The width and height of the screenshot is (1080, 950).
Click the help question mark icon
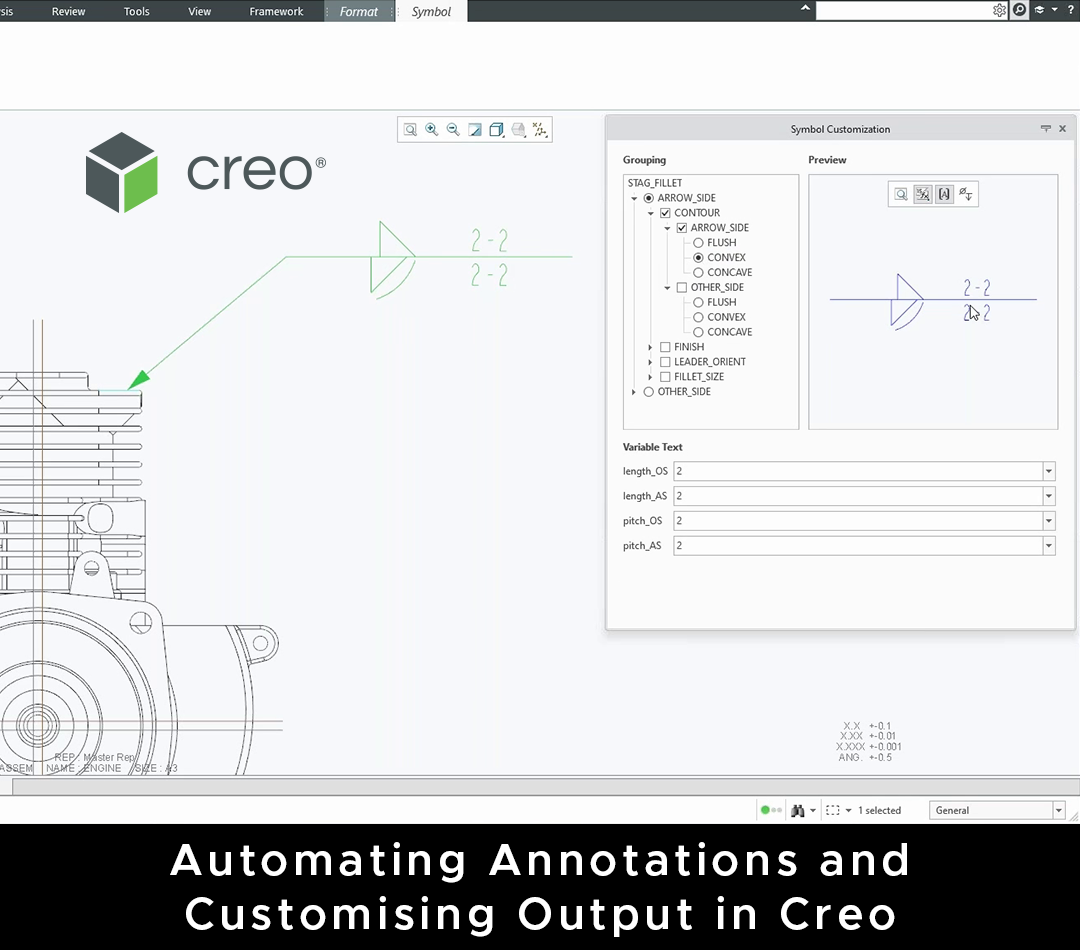point(1071,10)
